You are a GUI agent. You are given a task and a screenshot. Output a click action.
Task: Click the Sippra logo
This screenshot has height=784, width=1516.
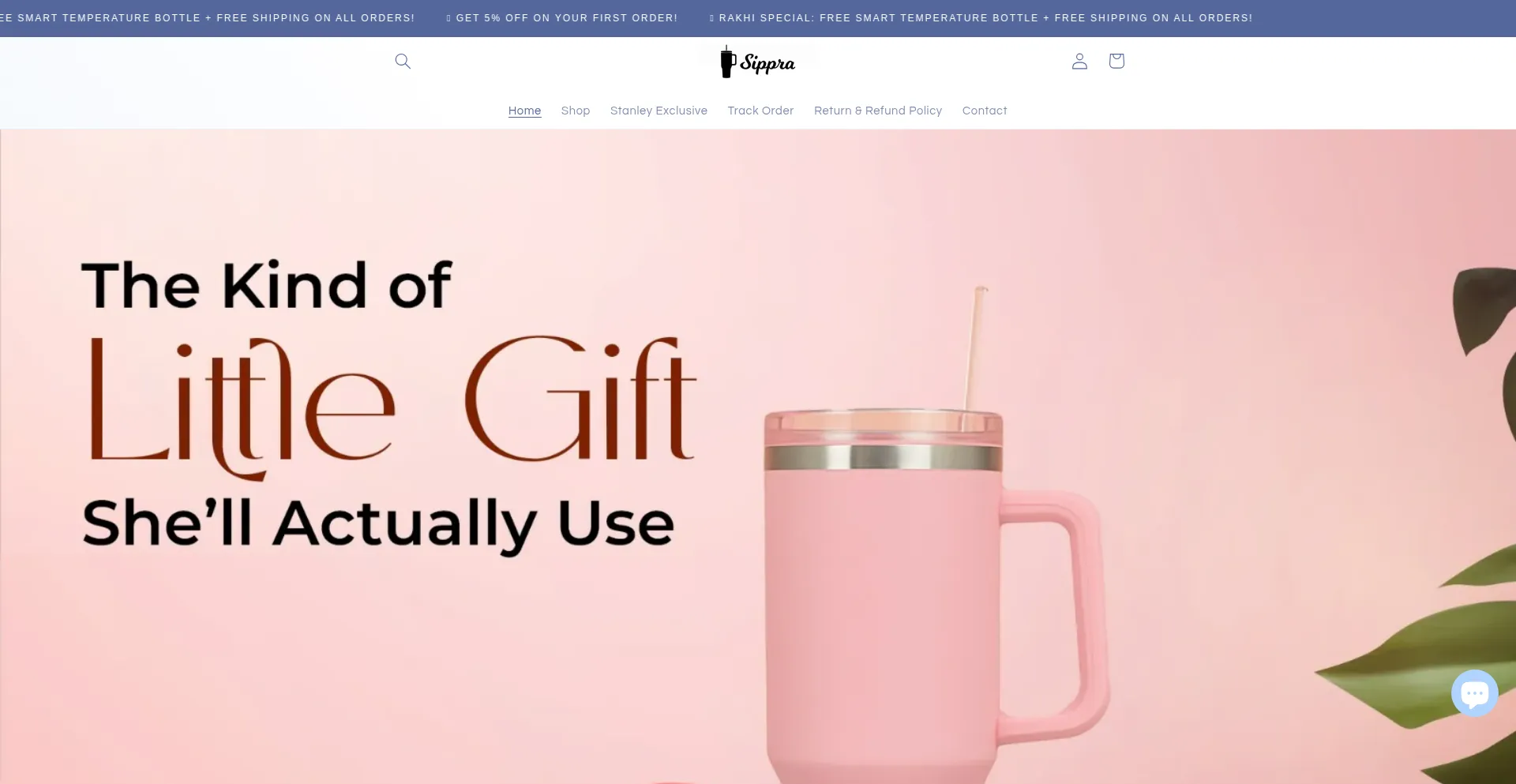(x=758, y=62)
